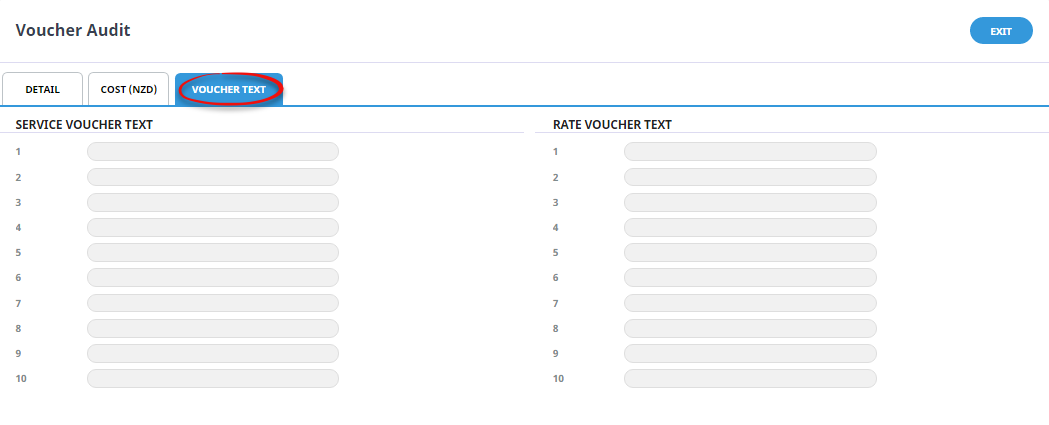Click Rate Voucher Text line 3 field
Viewport: 1049px width, 425px height.
pos(750,202)
